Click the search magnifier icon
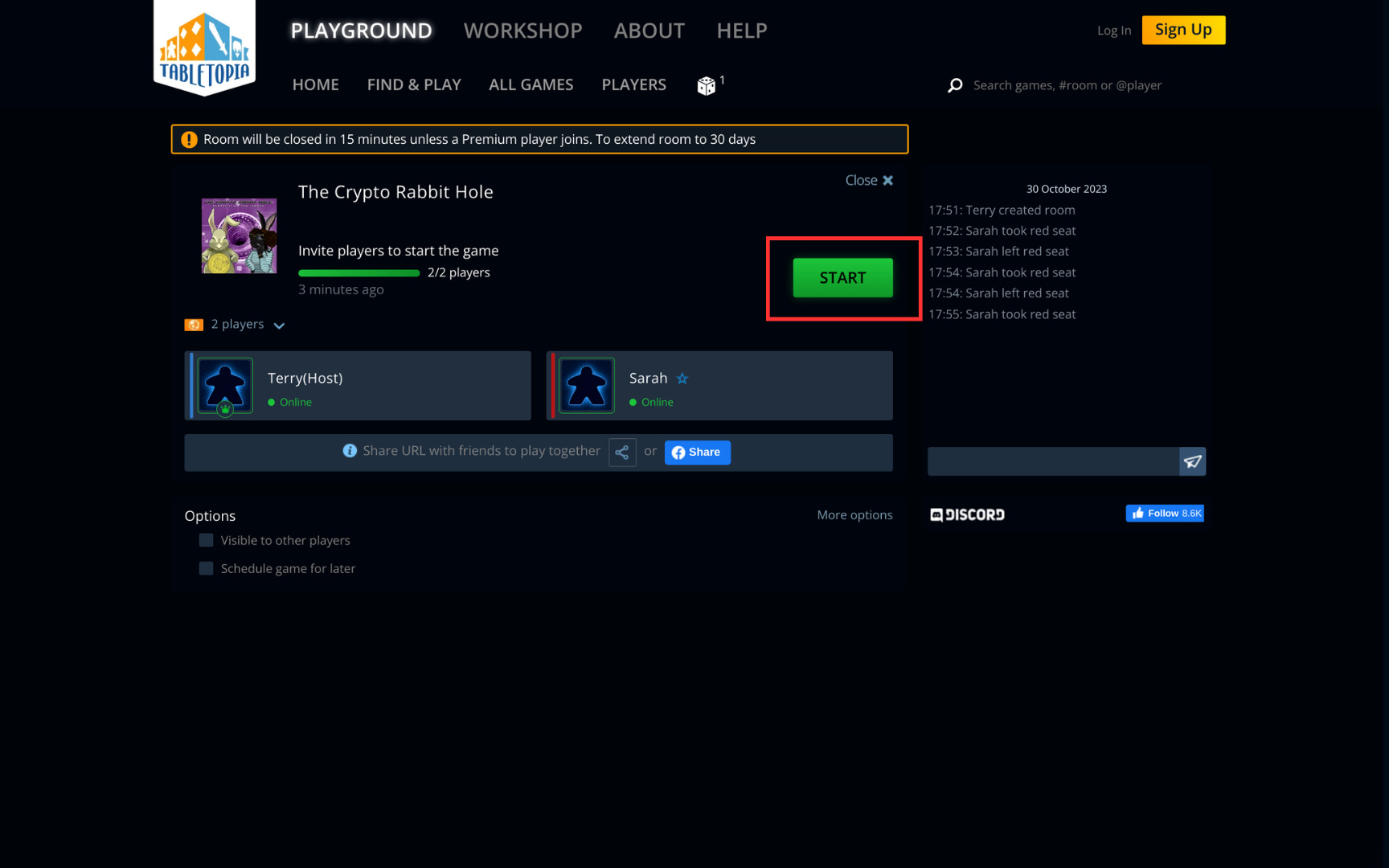This screenshot has width=1389, height=868. point(955,84)
